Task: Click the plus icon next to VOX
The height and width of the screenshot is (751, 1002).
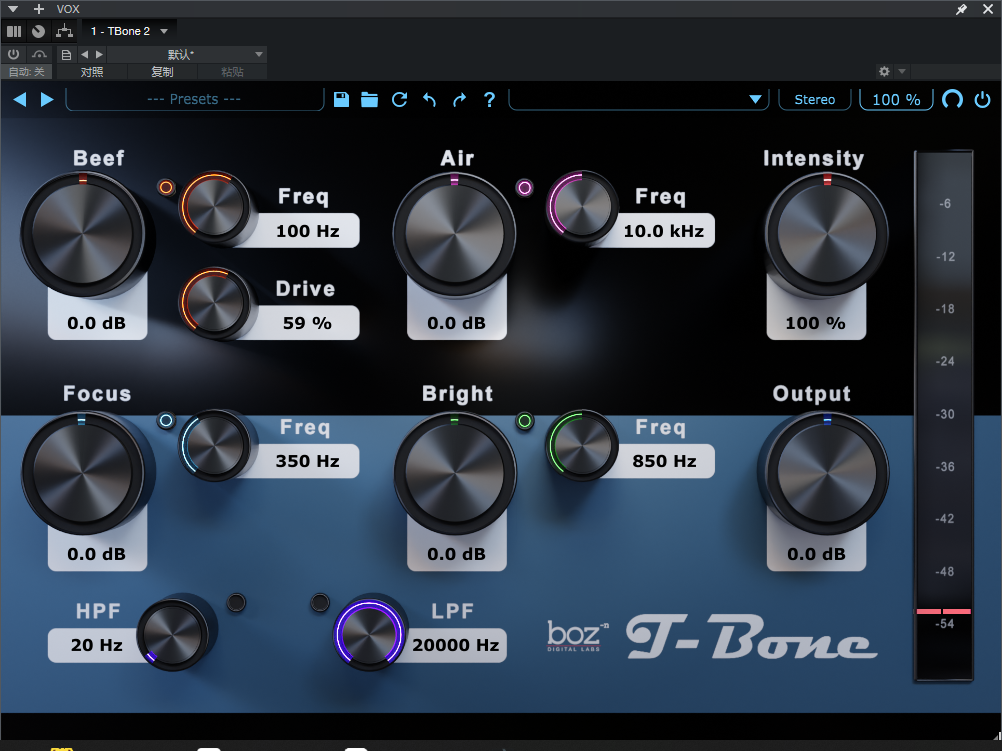Action: (39, 9)
